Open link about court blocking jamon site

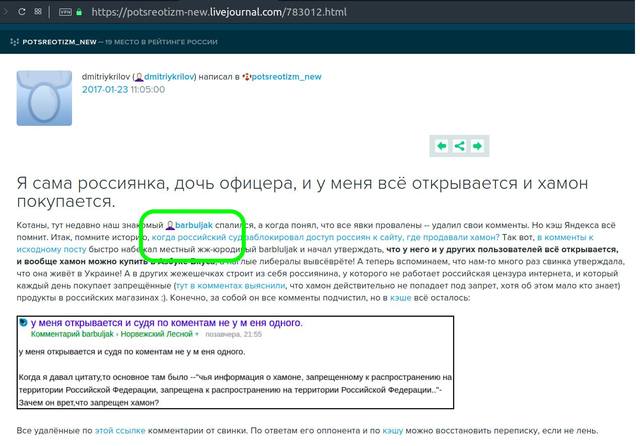click(x=325, y=237)
